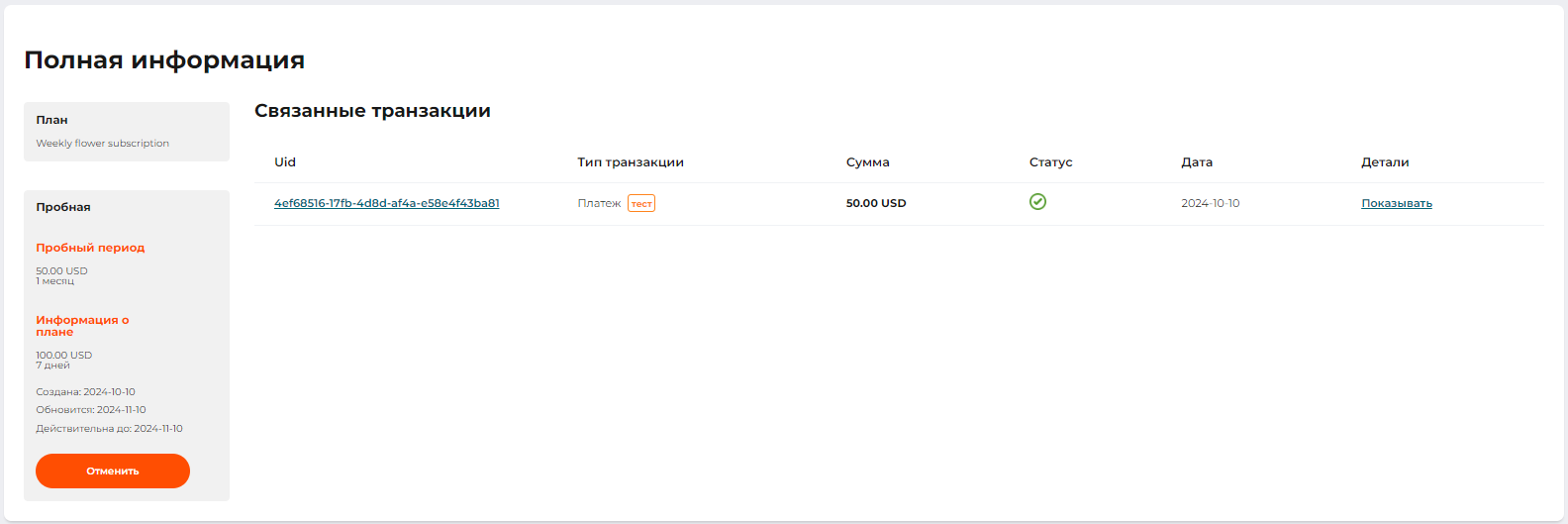This screenshot has height=524, width=1568.
Task: Click the green success status checkmark icon
Action: [x=1037, y=202]
